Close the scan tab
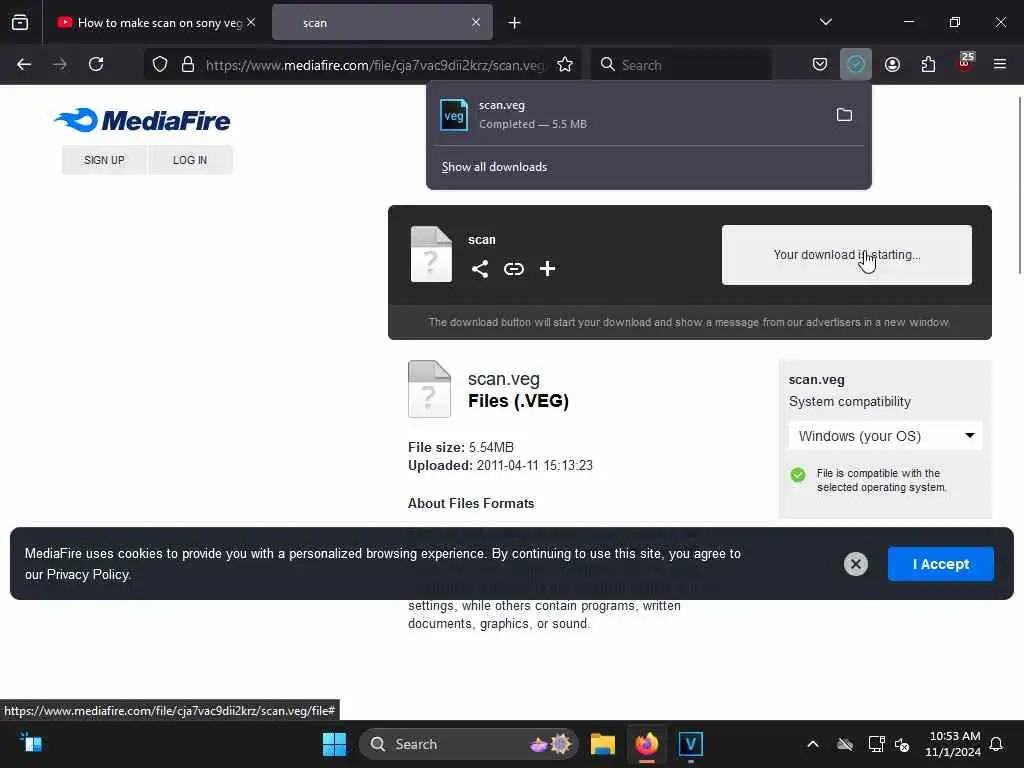 tap(475, 22)
